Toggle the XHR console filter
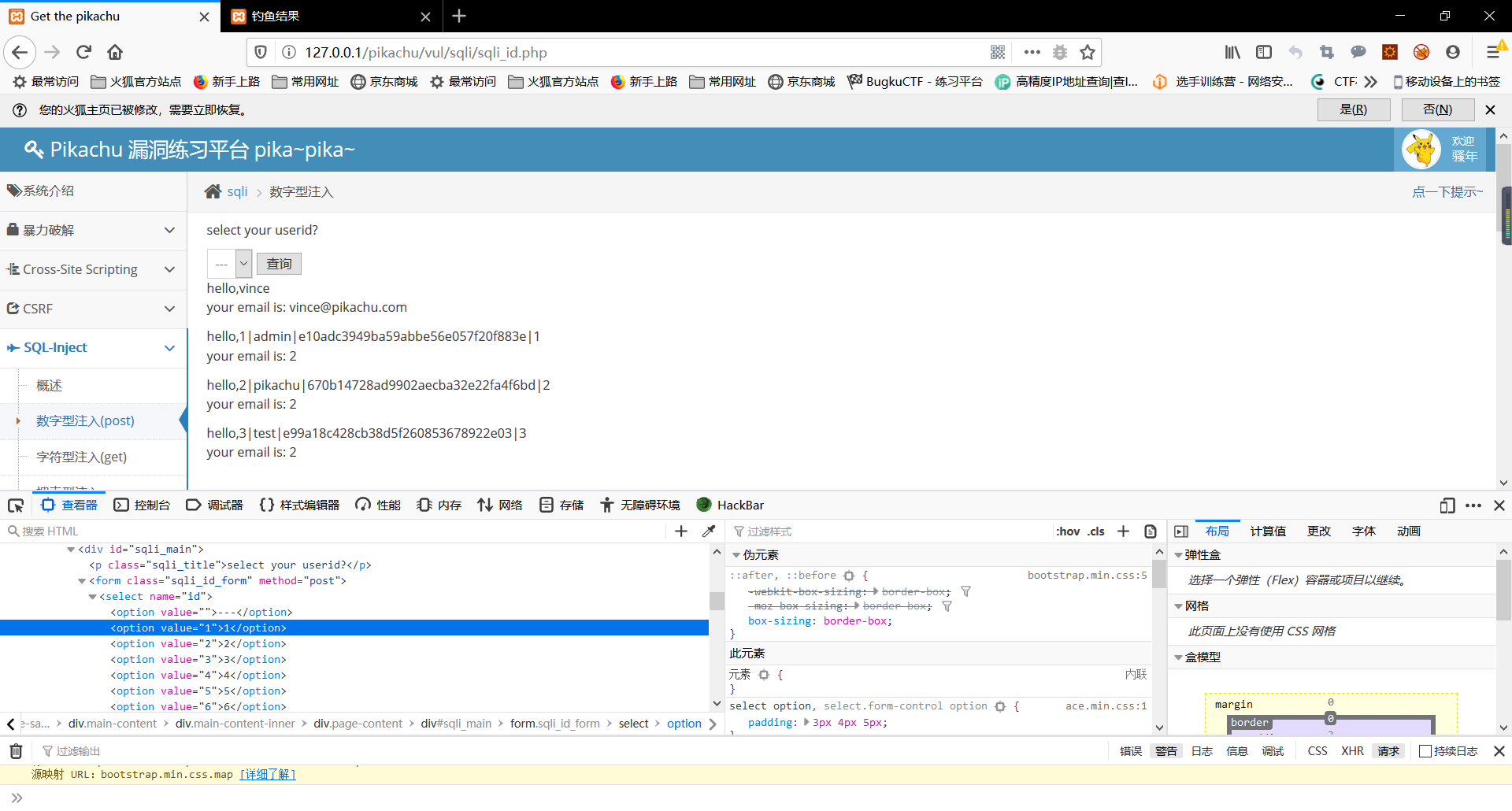 point(1352,751)
